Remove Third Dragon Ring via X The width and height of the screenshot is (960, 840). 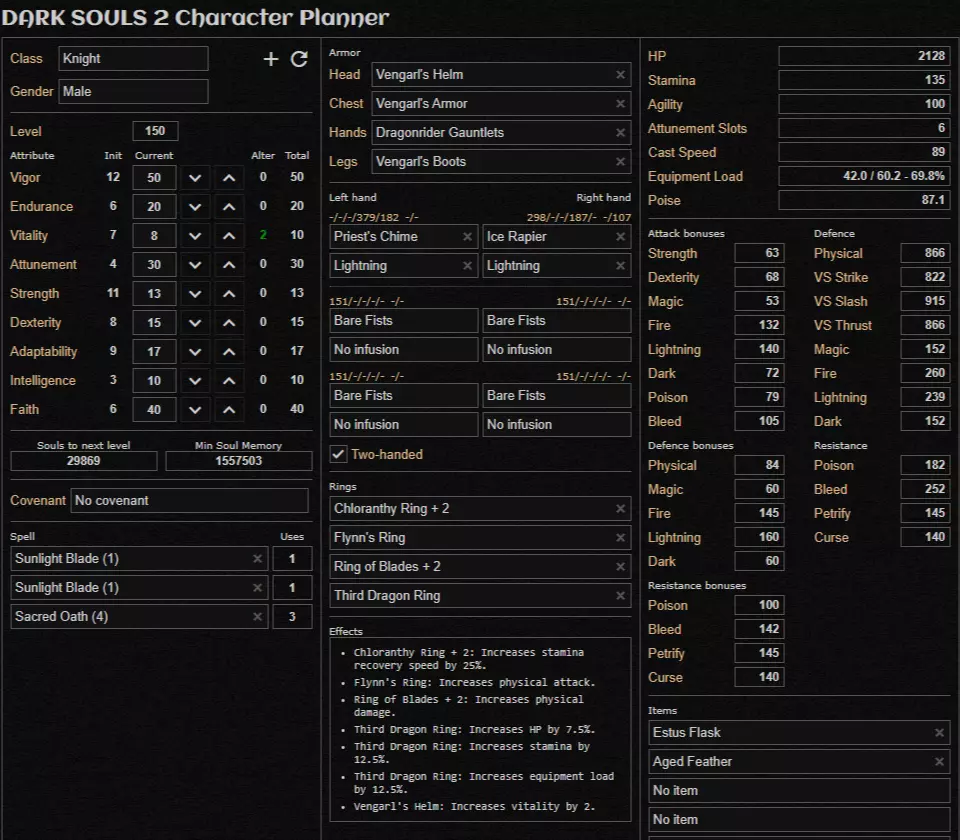coord(620,596)
